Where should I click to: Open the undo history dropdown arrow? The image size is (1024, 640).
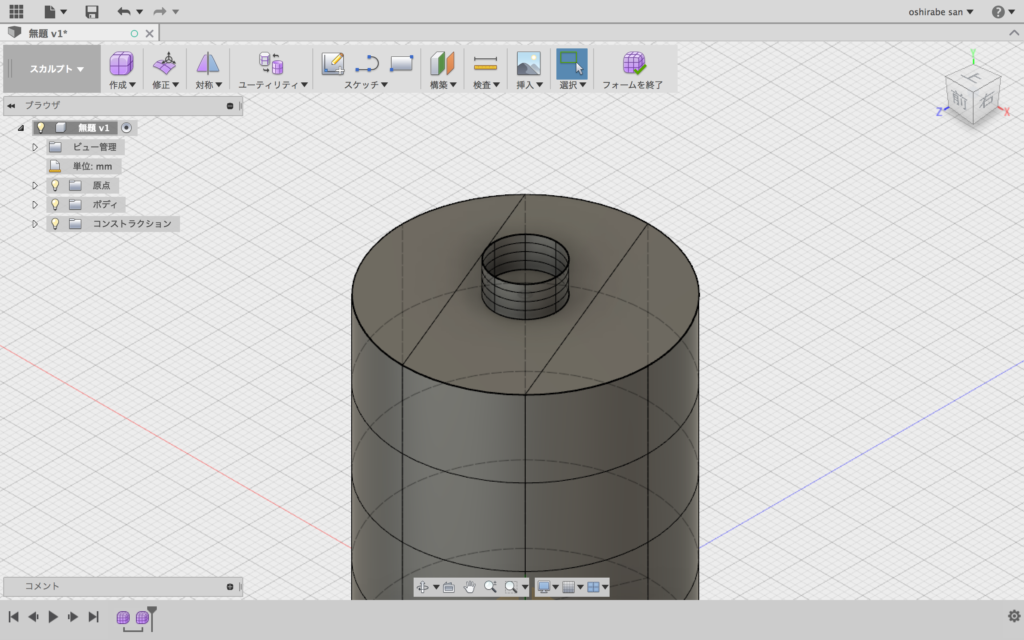point(140,12)
